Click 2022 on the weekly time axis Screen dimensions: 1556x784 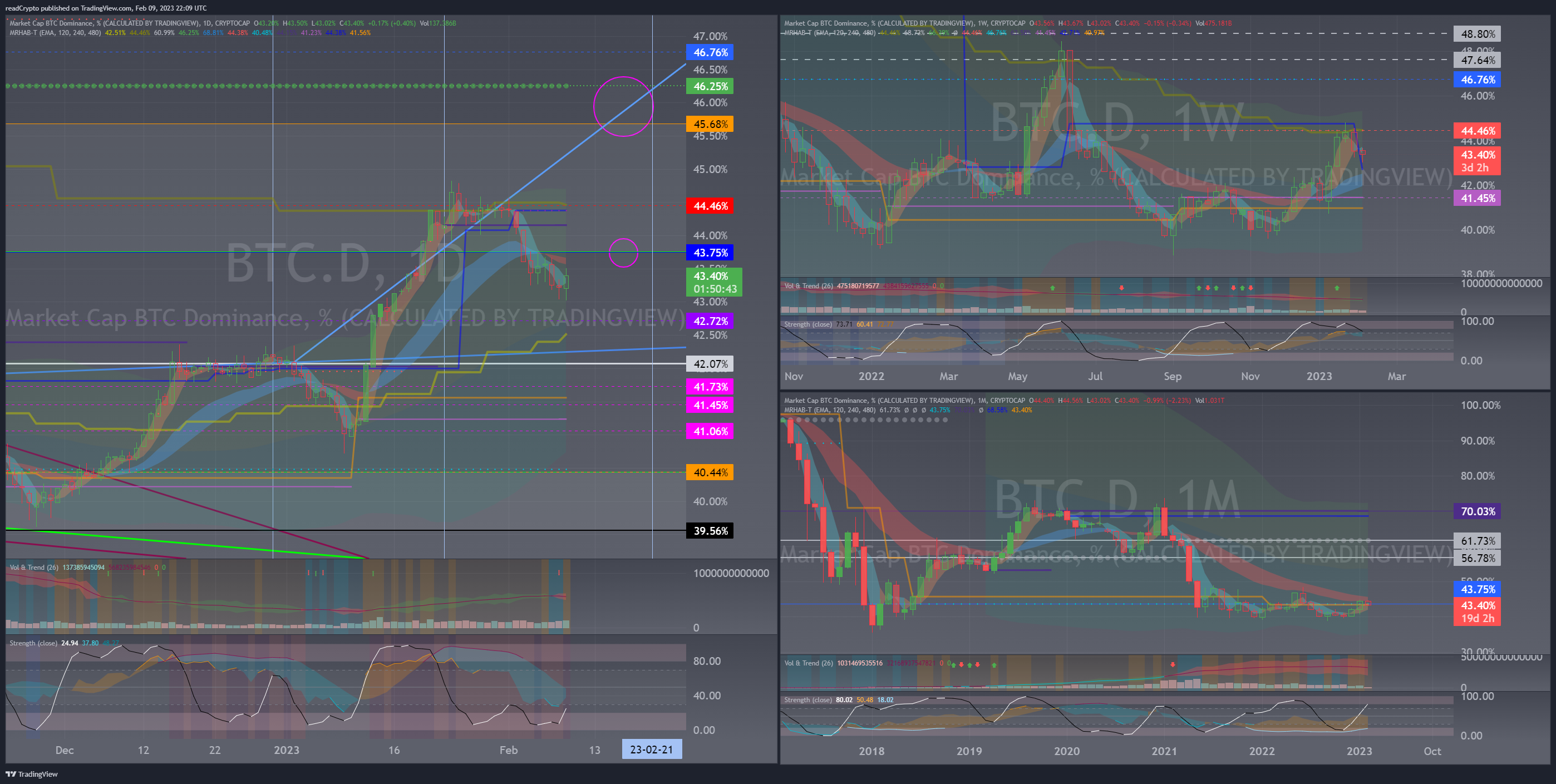(x=871, y=376)
